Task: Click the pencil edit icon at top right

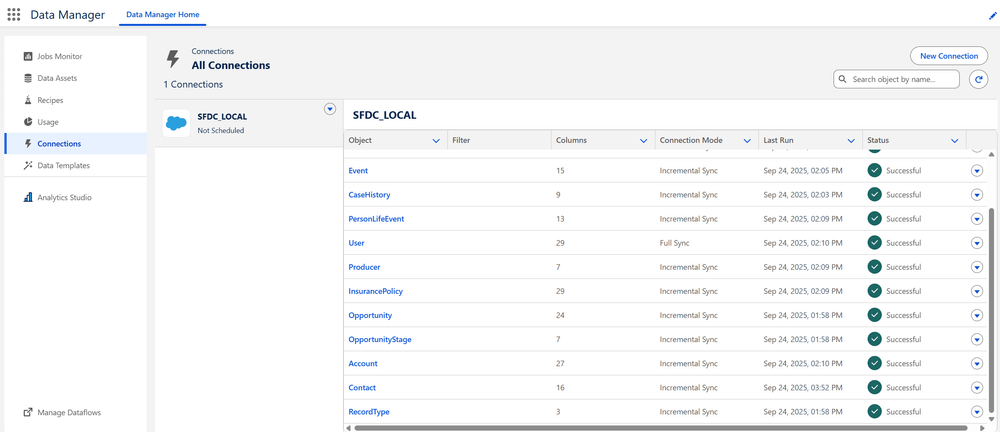Action: pos(991,16)
